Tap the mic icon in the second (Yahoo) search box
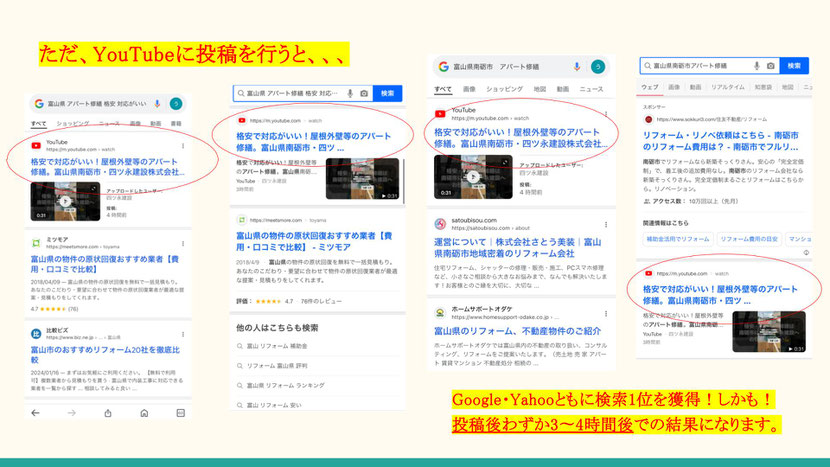Screen dimensions: 830x467 tap(350, 93)
